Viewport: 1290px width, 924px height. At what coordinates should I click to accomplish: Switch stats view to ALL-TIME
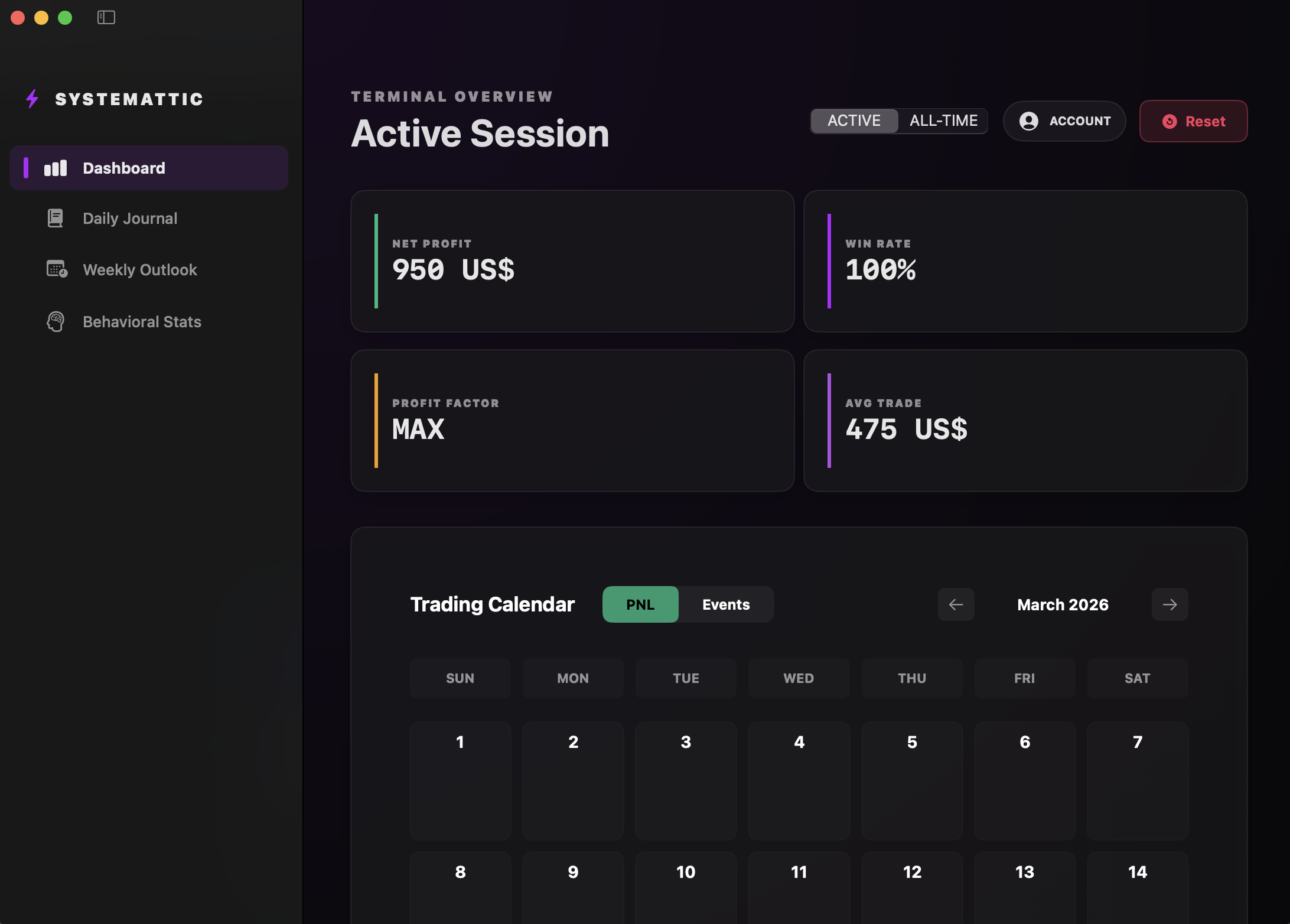(943, 121)
